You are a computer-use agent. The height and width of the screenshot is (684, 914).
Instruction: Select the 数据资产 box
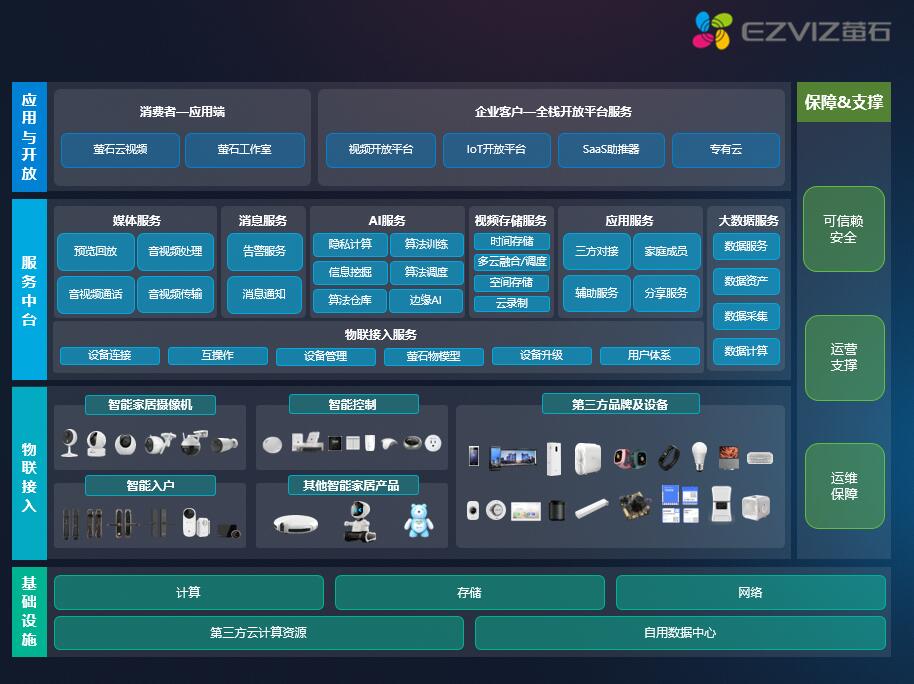[746, 282]
